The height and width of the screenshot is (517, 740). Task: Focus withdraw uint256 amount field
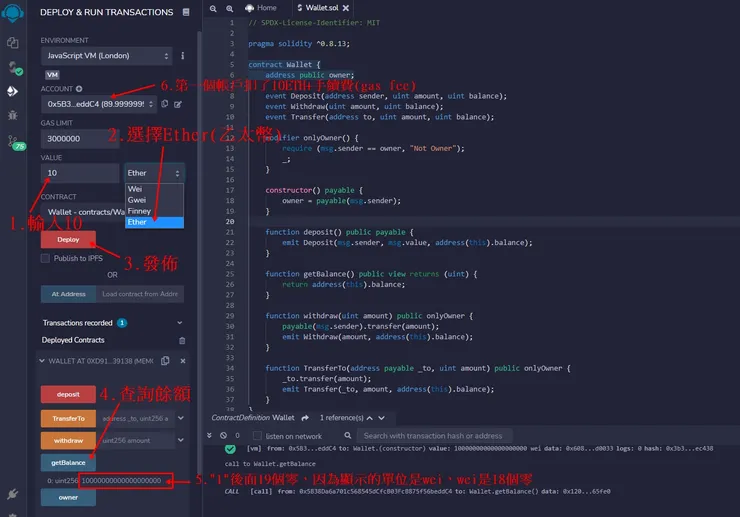[135, 441]
